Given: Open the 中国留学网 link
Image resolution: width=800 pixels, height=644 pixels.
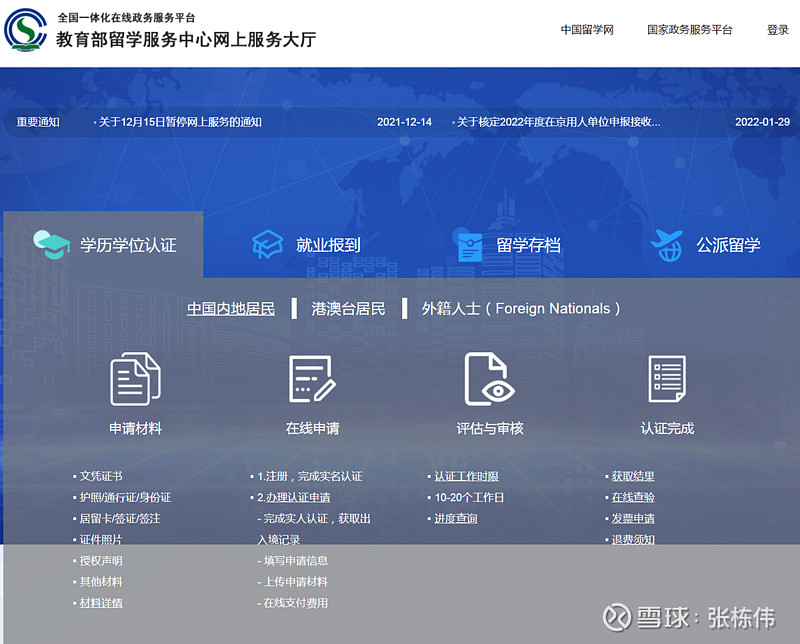Looking at the screenshot, I should coord(585,30).
